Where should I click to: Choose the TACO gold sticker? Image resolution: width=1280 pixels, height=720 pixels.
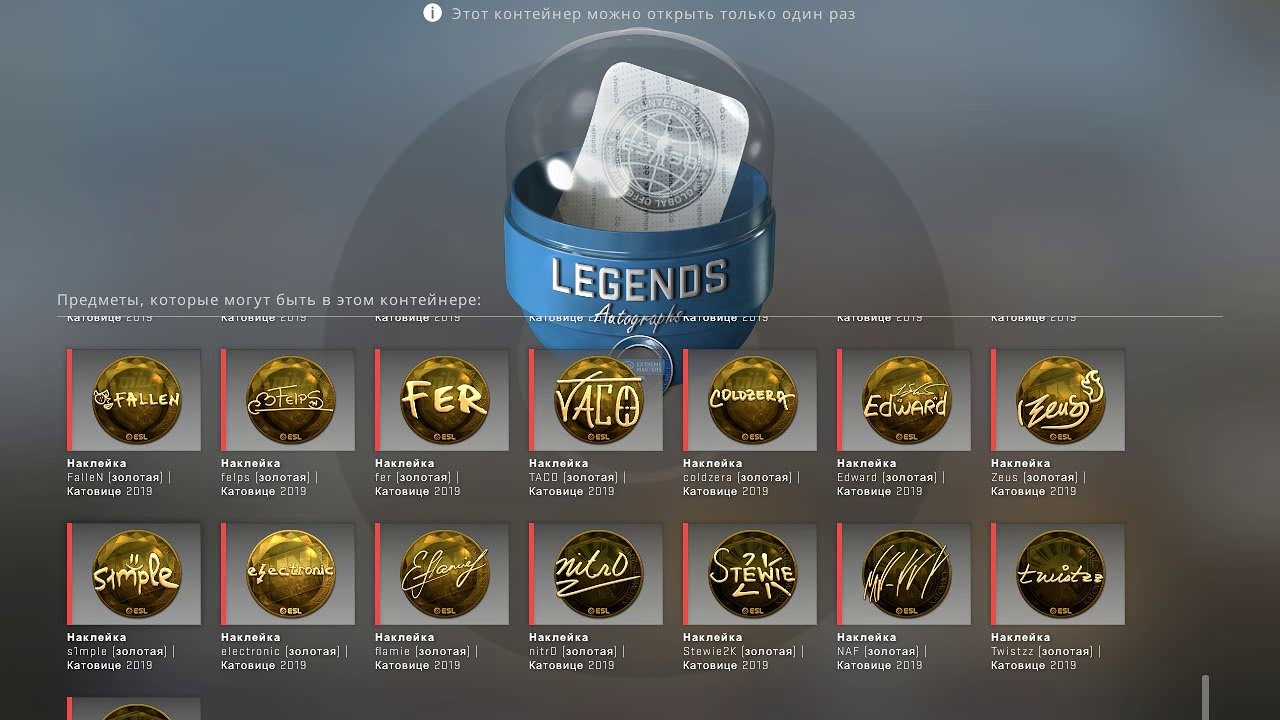click(x=596, y=400)
